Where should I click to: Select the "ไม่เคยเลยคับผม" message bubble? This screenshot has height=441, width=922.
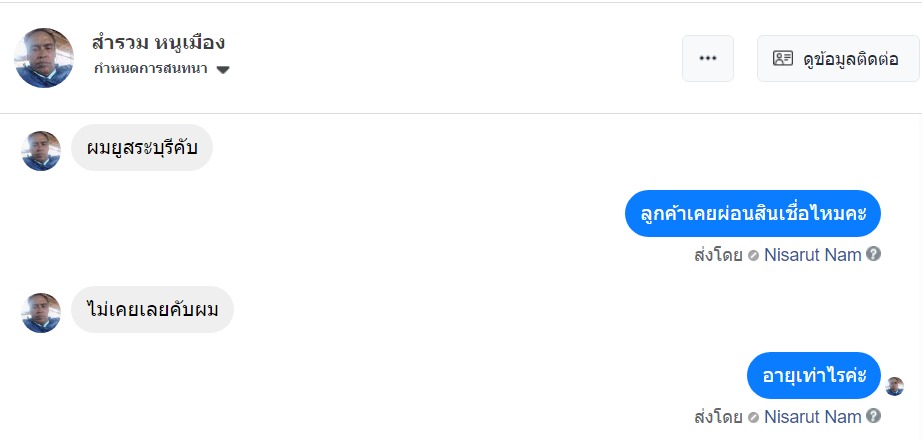pos(152,312)
